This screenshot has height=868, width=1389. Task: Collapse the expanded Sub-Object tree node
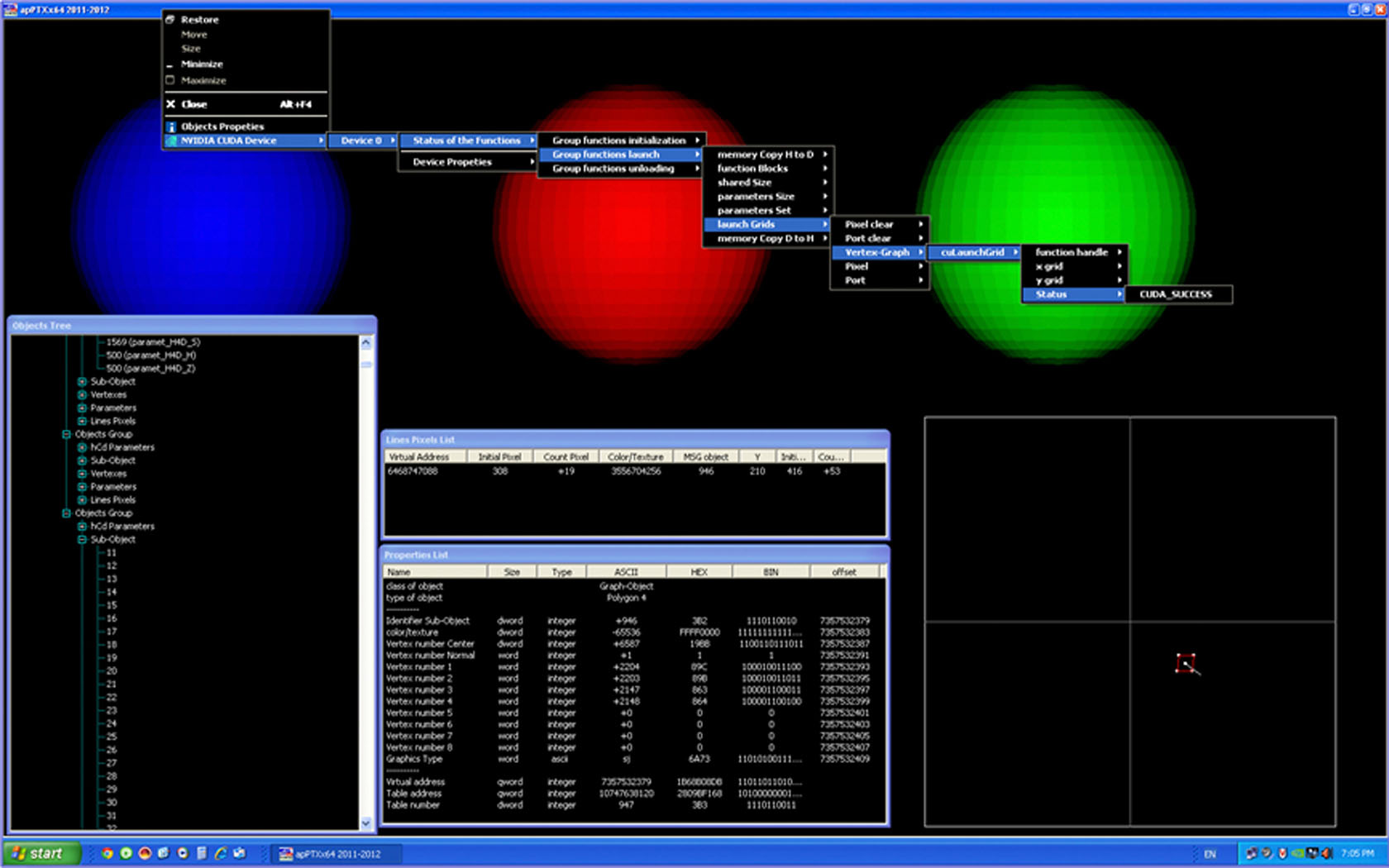tap(82, 540)
